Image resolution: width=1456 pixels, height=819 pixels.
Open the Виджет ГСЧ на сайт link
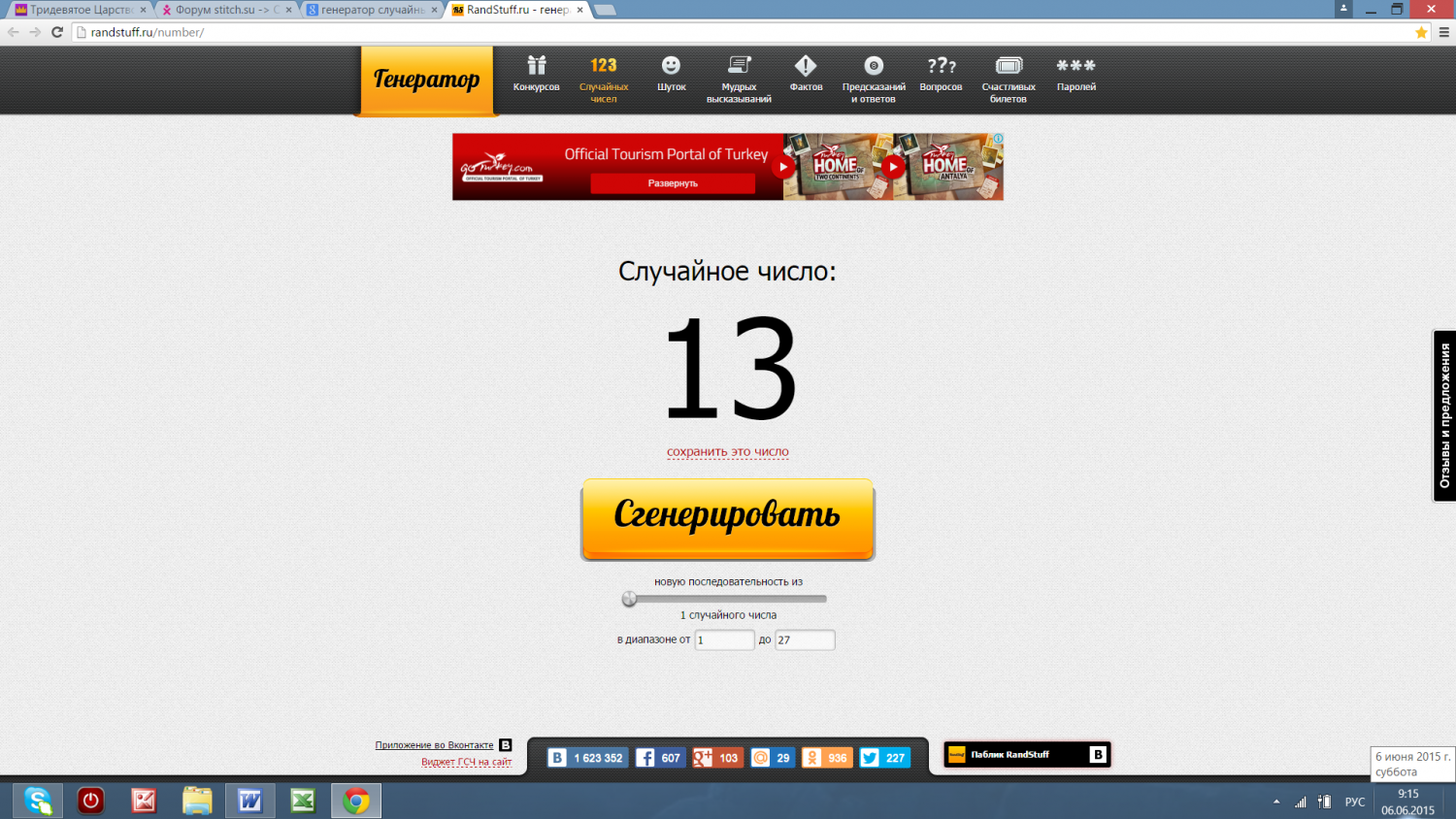tap(466, 763)
